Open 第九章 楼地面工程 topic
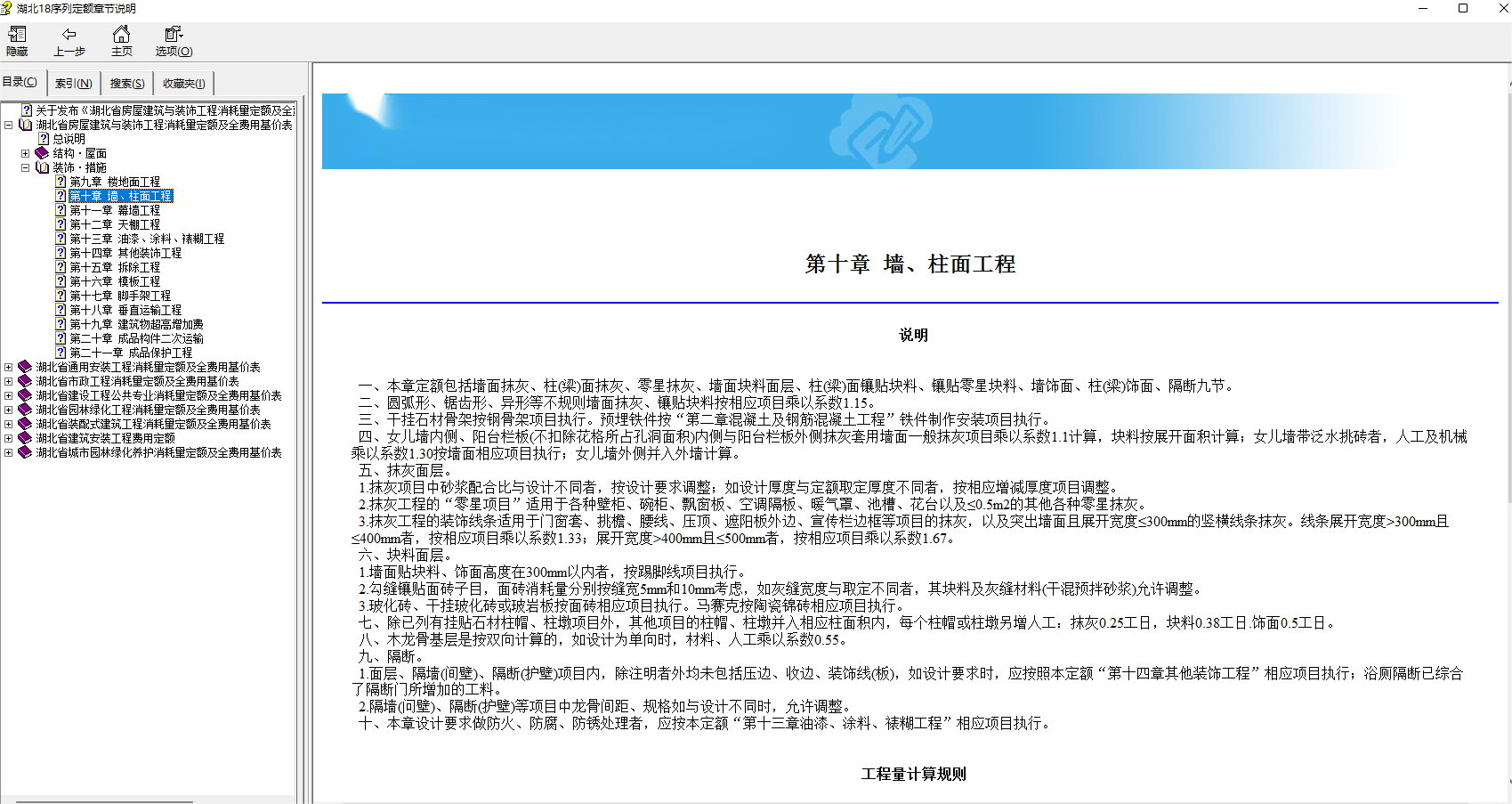 coord(115,182)
